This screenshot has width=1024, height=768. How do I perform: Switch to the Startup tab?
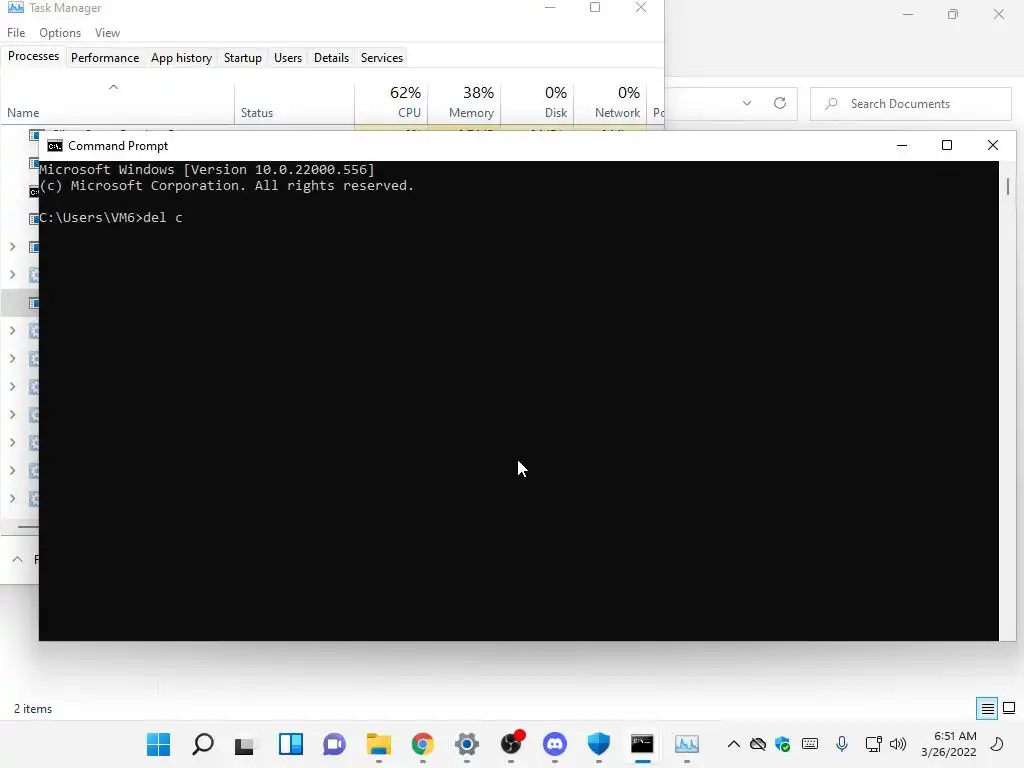243,57
